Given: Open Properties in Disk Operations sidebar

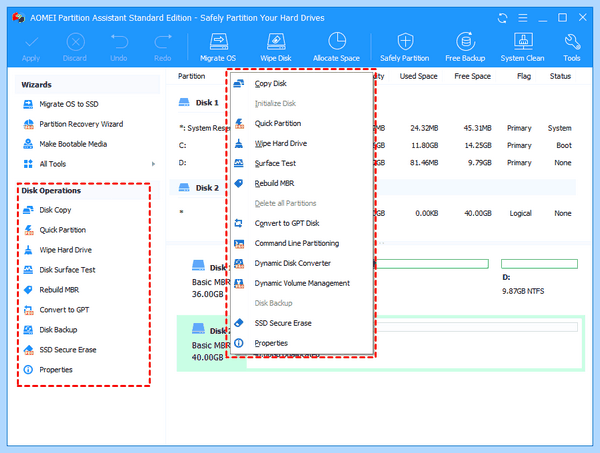Looking at the screenshot, I should 56,370.
